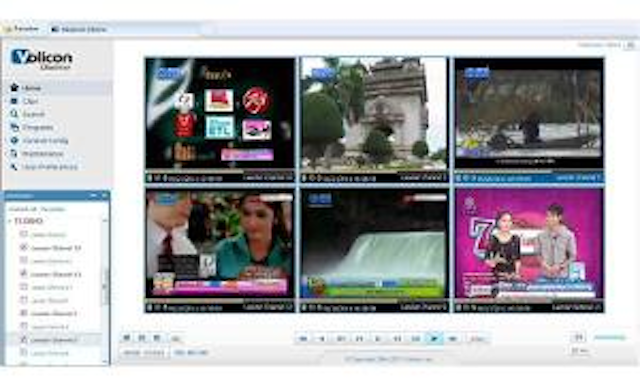Click the magnifier Search icon in sidebar
The image size is (640, 384).
coord(14,114)
